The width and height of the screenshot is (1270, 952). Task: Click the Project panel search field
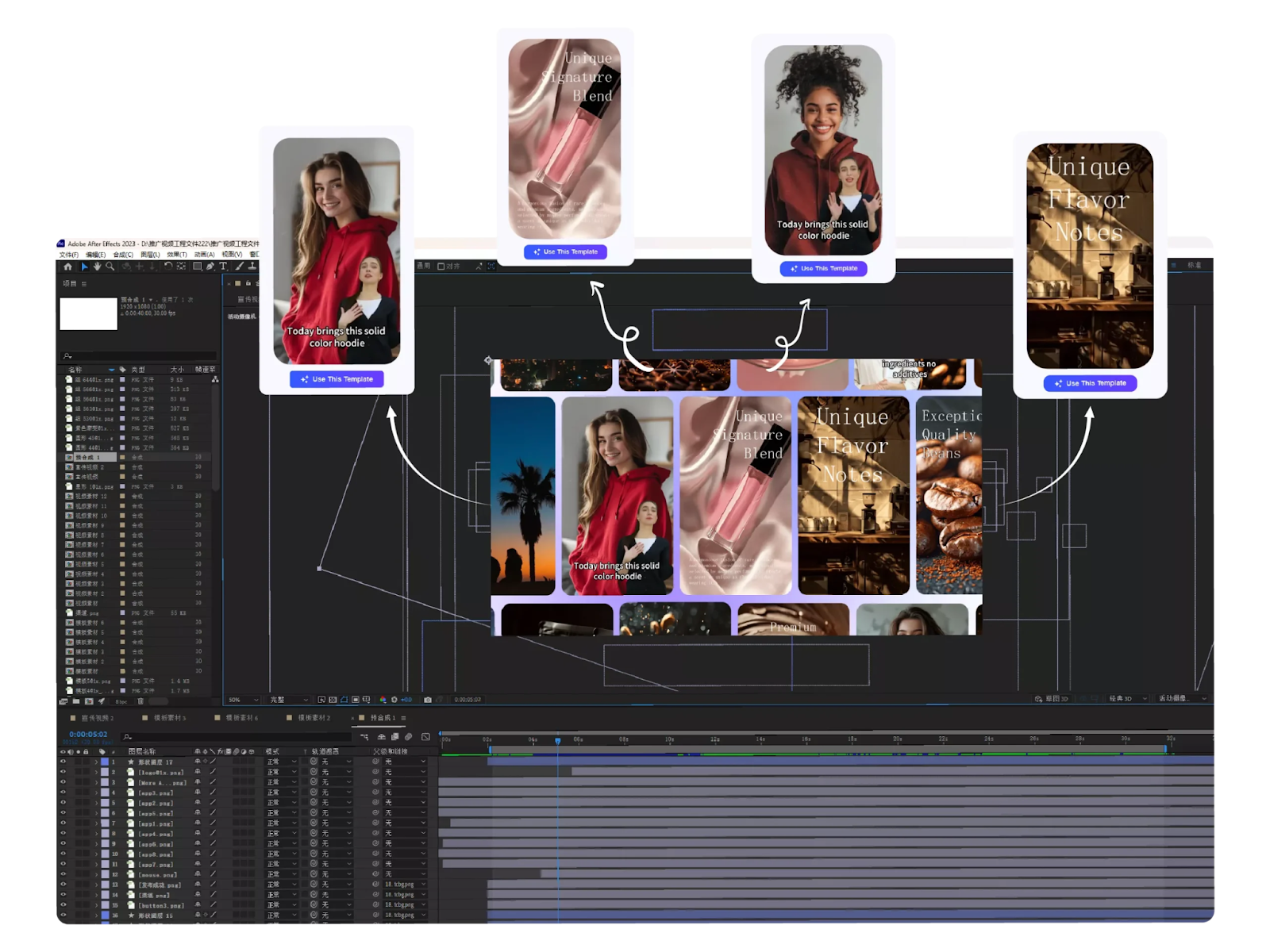pos(139,356)
